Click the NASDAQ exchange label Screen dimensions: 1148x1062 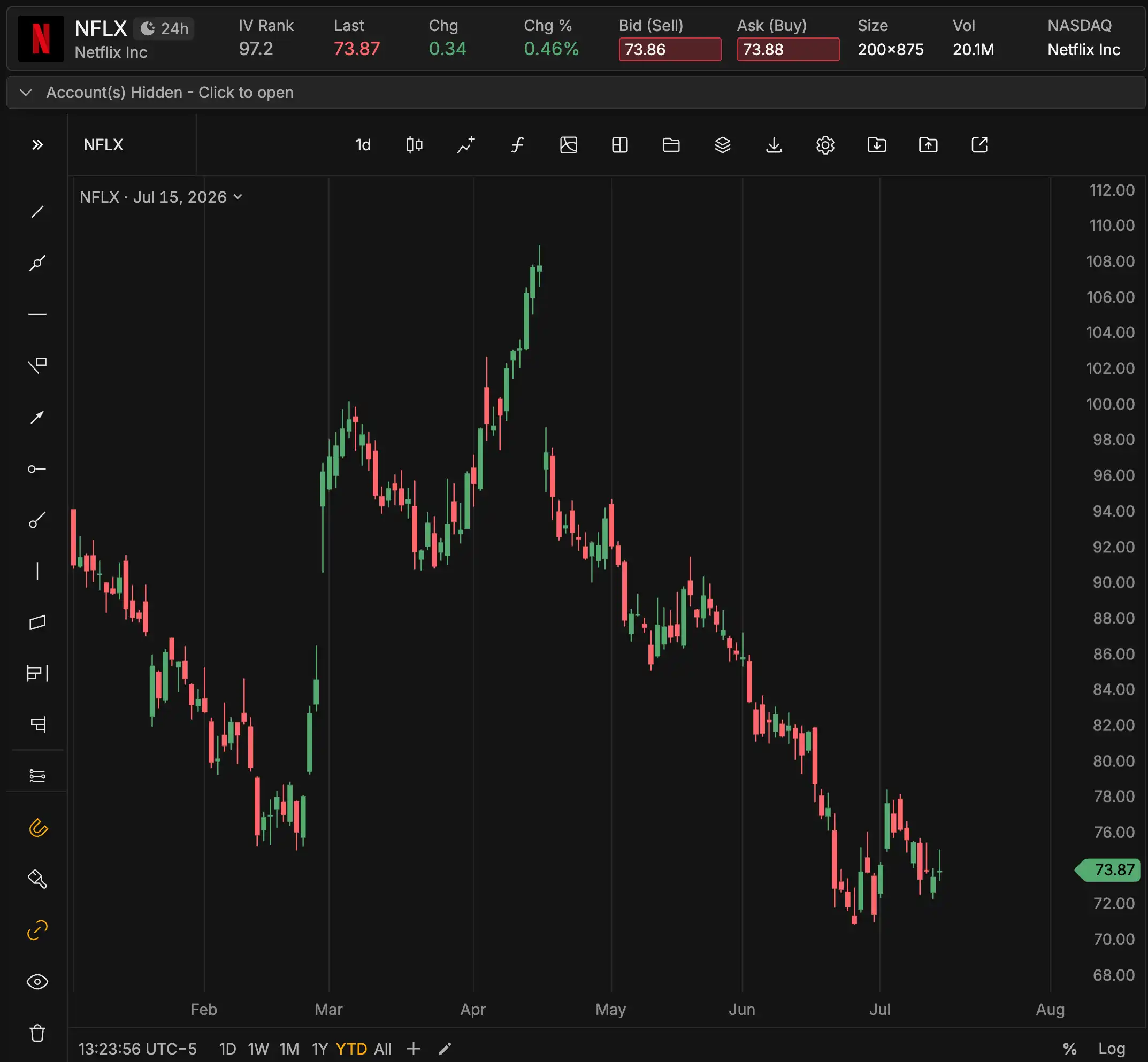click(x=1079, y=25)
